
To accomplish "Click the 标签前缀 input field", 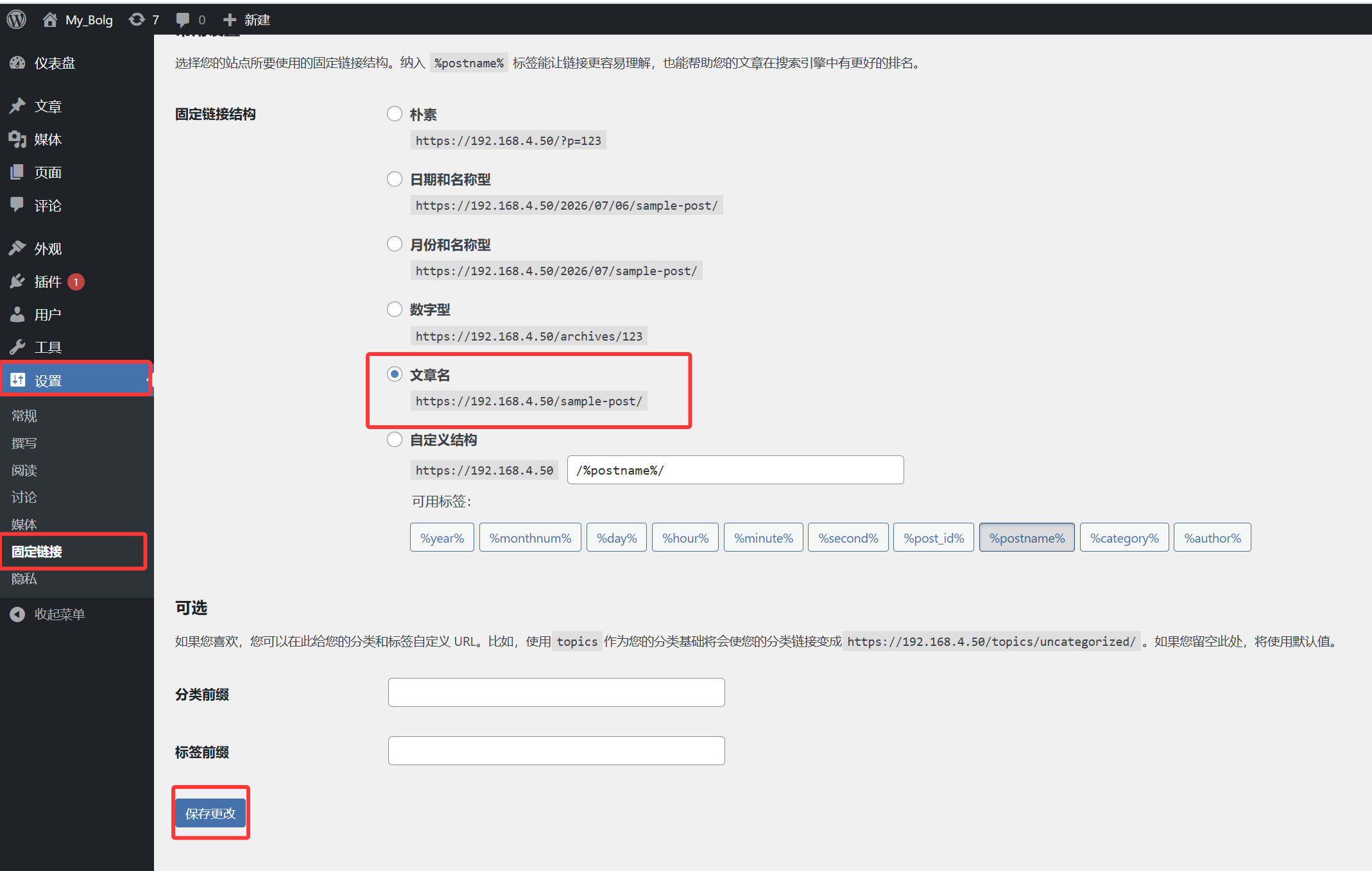I will [x=556, y=751].
